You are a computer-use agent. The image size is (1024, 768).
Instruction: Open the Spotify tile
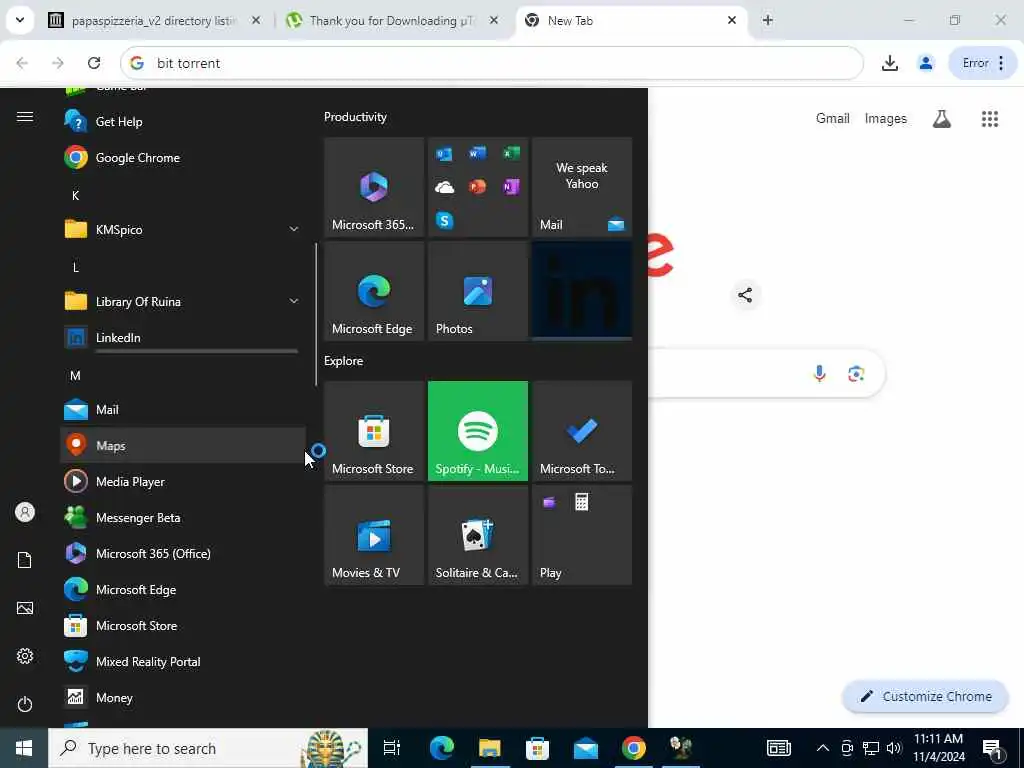pyautogui.click(x=477, y=431)
